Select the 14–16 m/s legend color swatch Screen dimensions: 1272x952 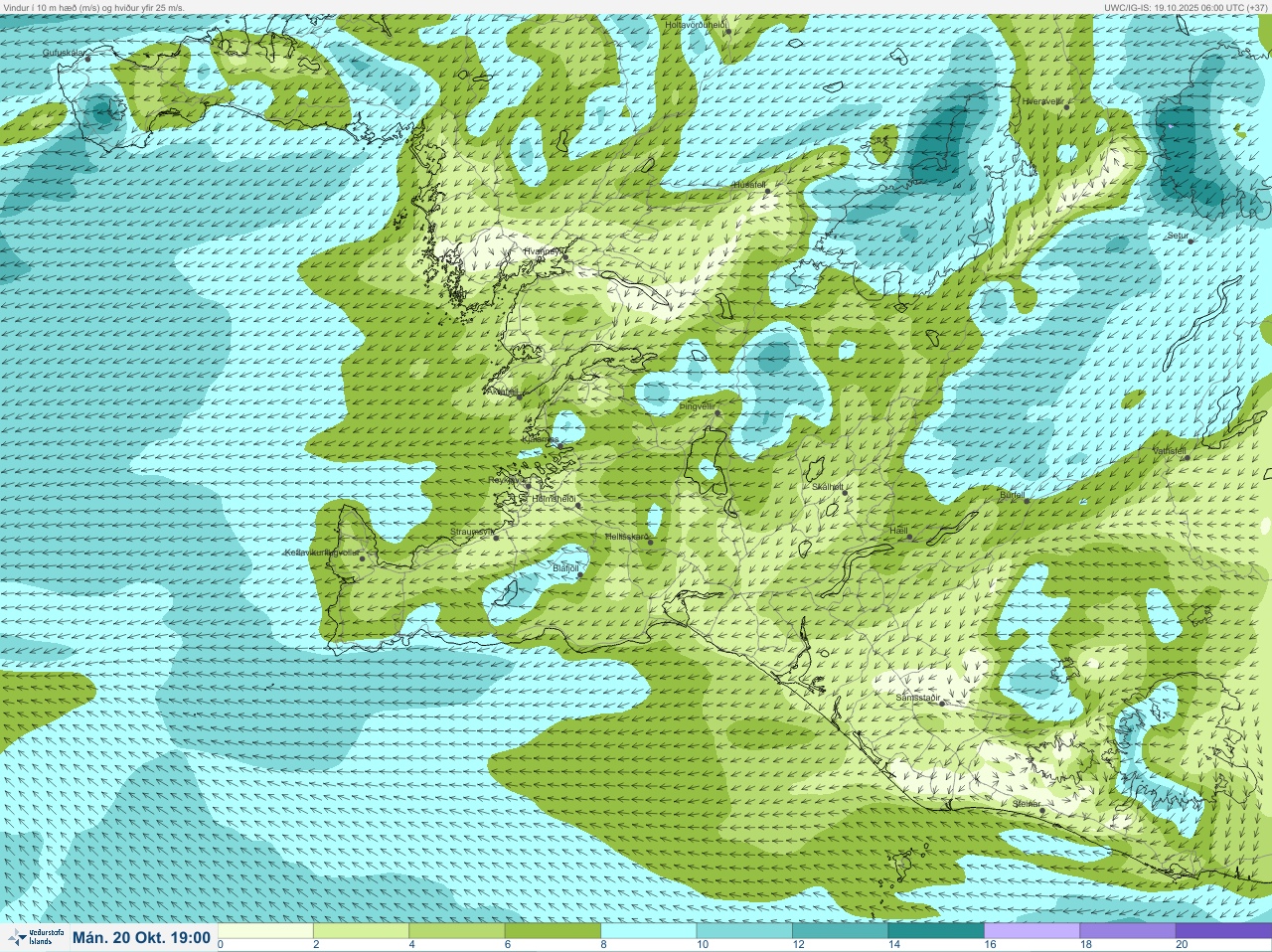point(935,931)
